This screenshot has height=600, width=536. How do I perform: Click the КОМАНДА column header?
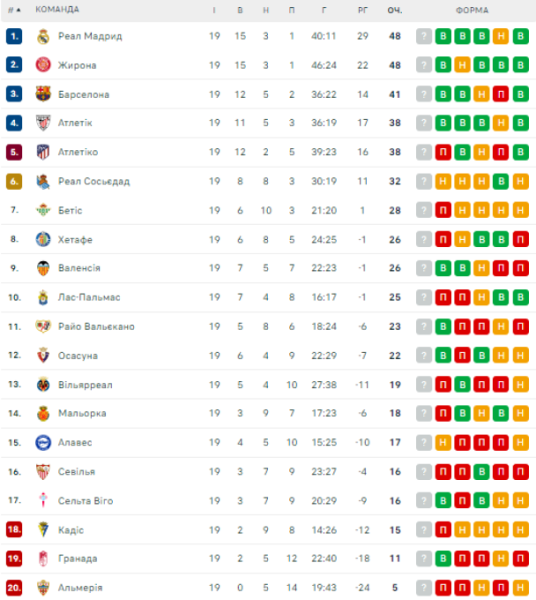(x=57, y=10)
